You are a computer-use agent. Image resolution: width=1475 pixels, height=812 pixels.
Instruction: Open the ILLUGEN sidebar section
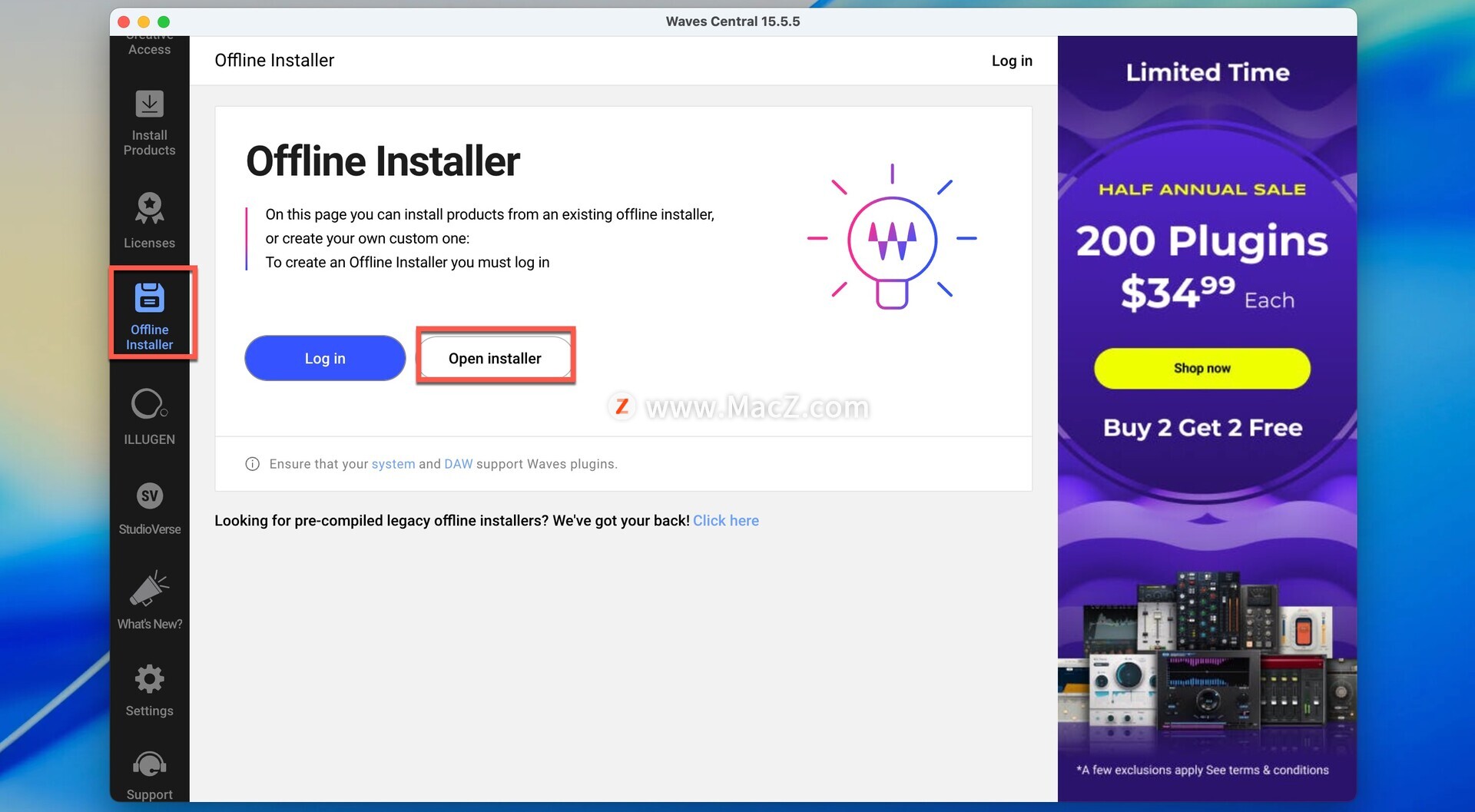[x=149, y=417]
